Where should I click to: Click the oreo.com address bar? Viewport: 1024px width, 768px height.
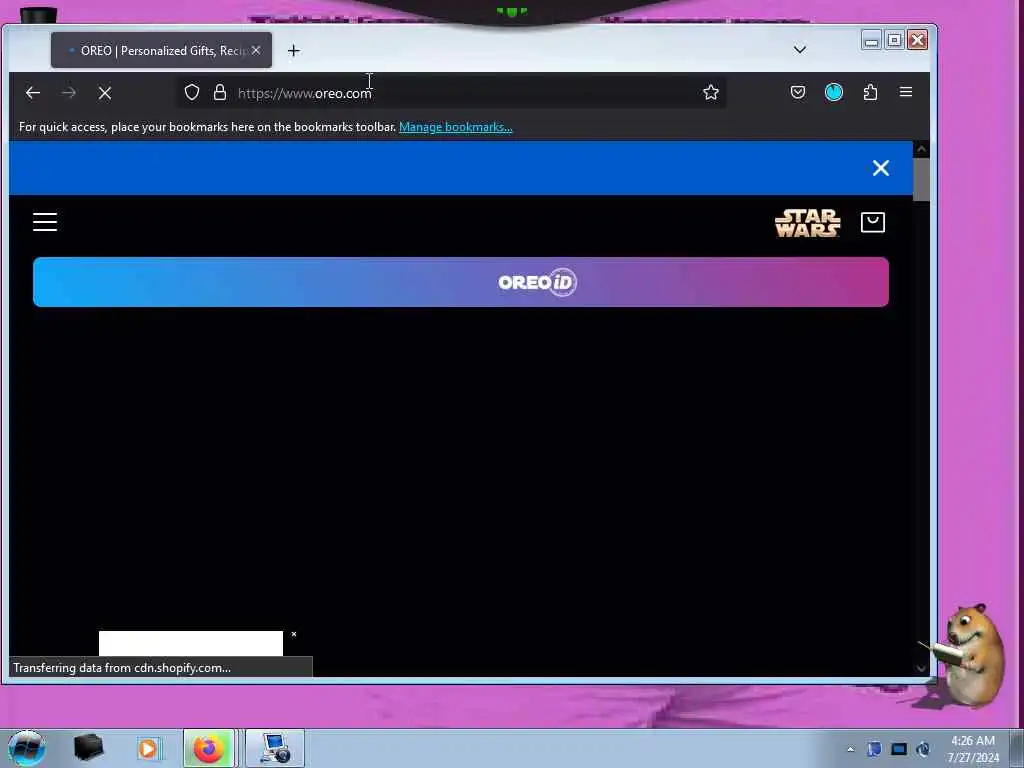pyautogui.click(x=451, y=93)
